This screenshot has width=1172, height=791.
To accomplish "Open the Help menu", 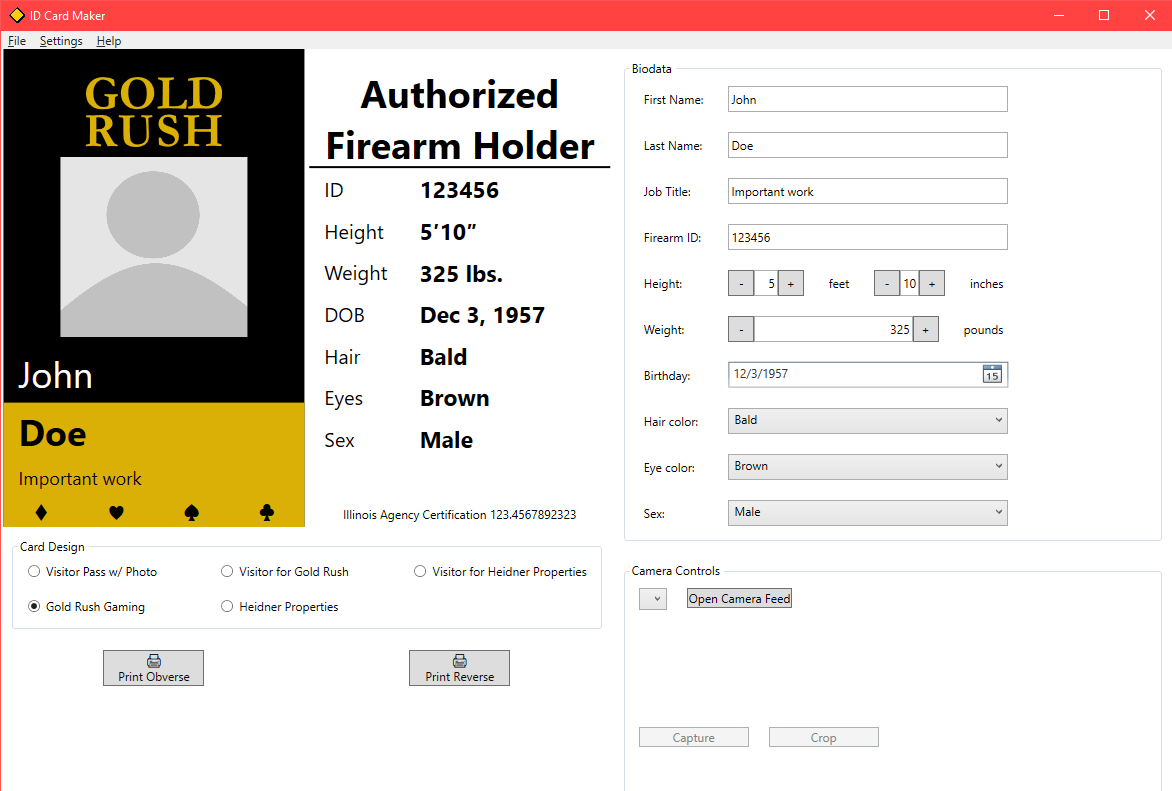I will [x=108, y=40].
